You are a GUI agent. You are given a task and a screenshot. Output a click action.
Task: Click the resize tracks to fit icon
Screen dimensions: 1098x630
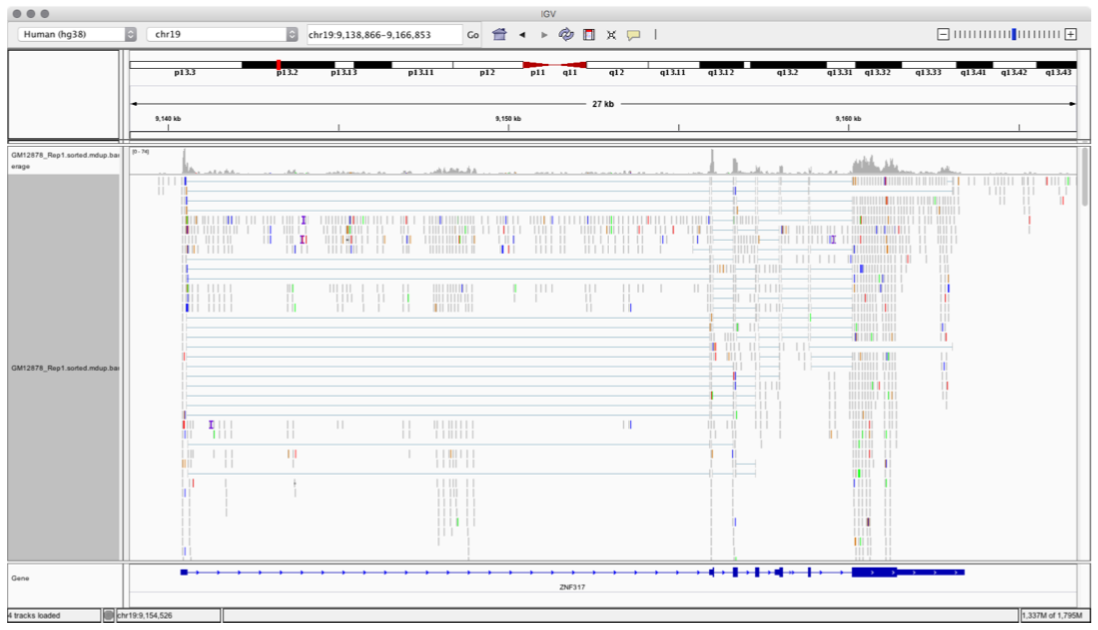point(611,34)
